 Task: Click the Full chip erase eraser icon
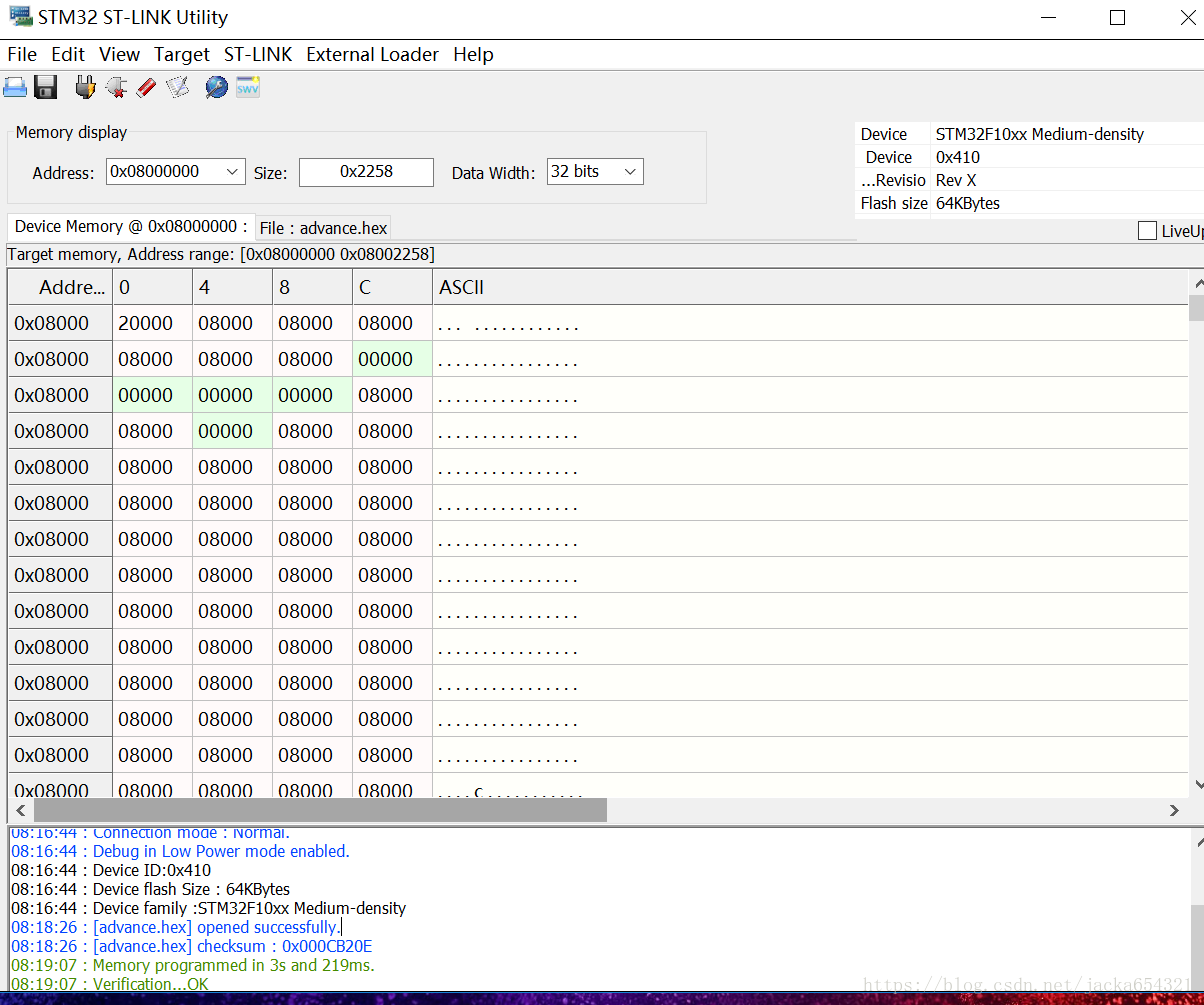coord(146,88)
